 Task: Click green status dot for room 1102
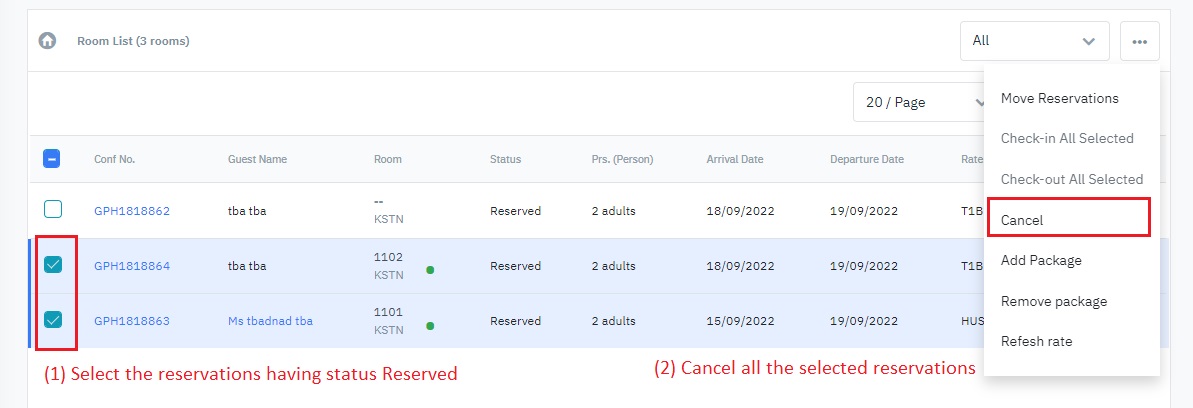click(430, 270)
